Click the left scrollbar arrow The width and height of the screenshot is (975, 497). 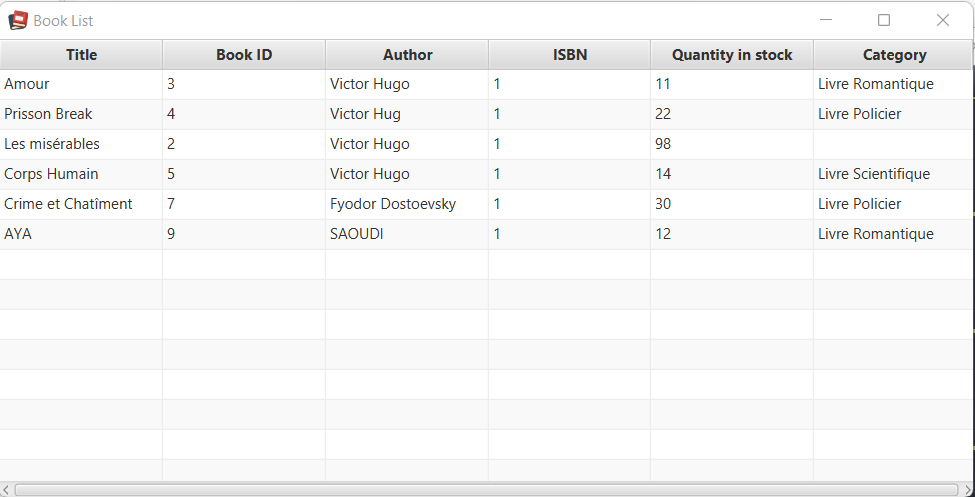pyautogui.click(x=6, y=490)
